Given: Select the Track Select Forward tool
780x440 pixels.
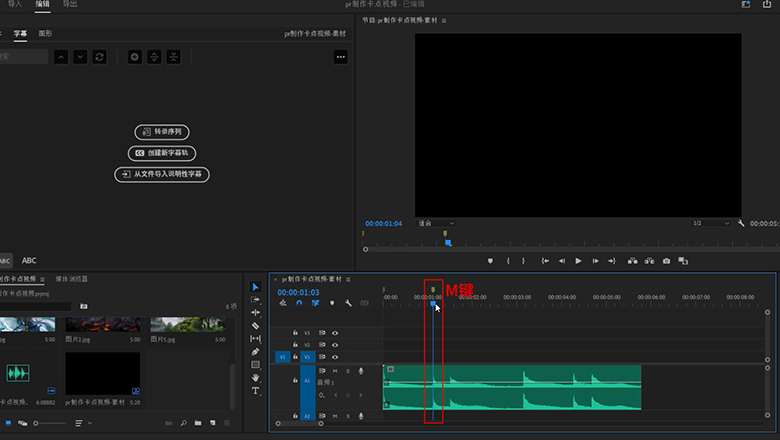Looking at the screenshot, I should 255,300.
